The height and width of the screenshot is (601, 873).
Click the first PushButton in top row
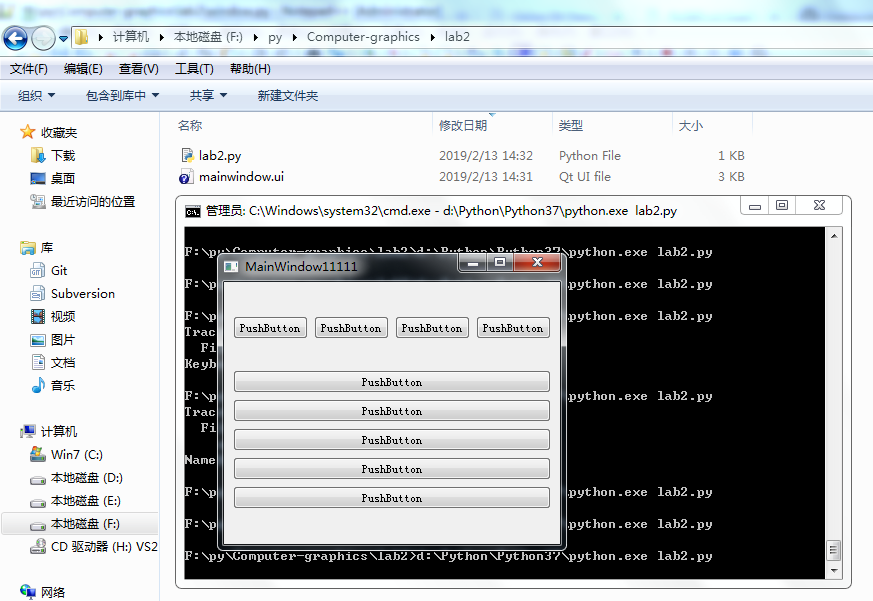tap(270, 328)
